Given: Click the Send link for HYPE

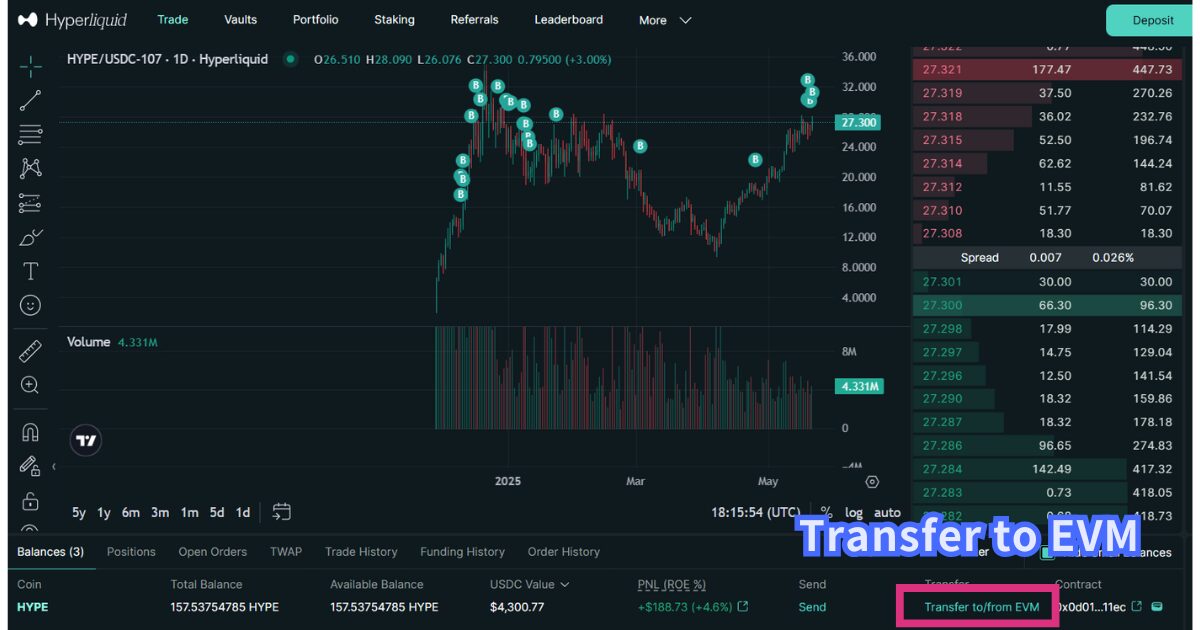Looking at the screenshot, I should (x=812, y=607).
